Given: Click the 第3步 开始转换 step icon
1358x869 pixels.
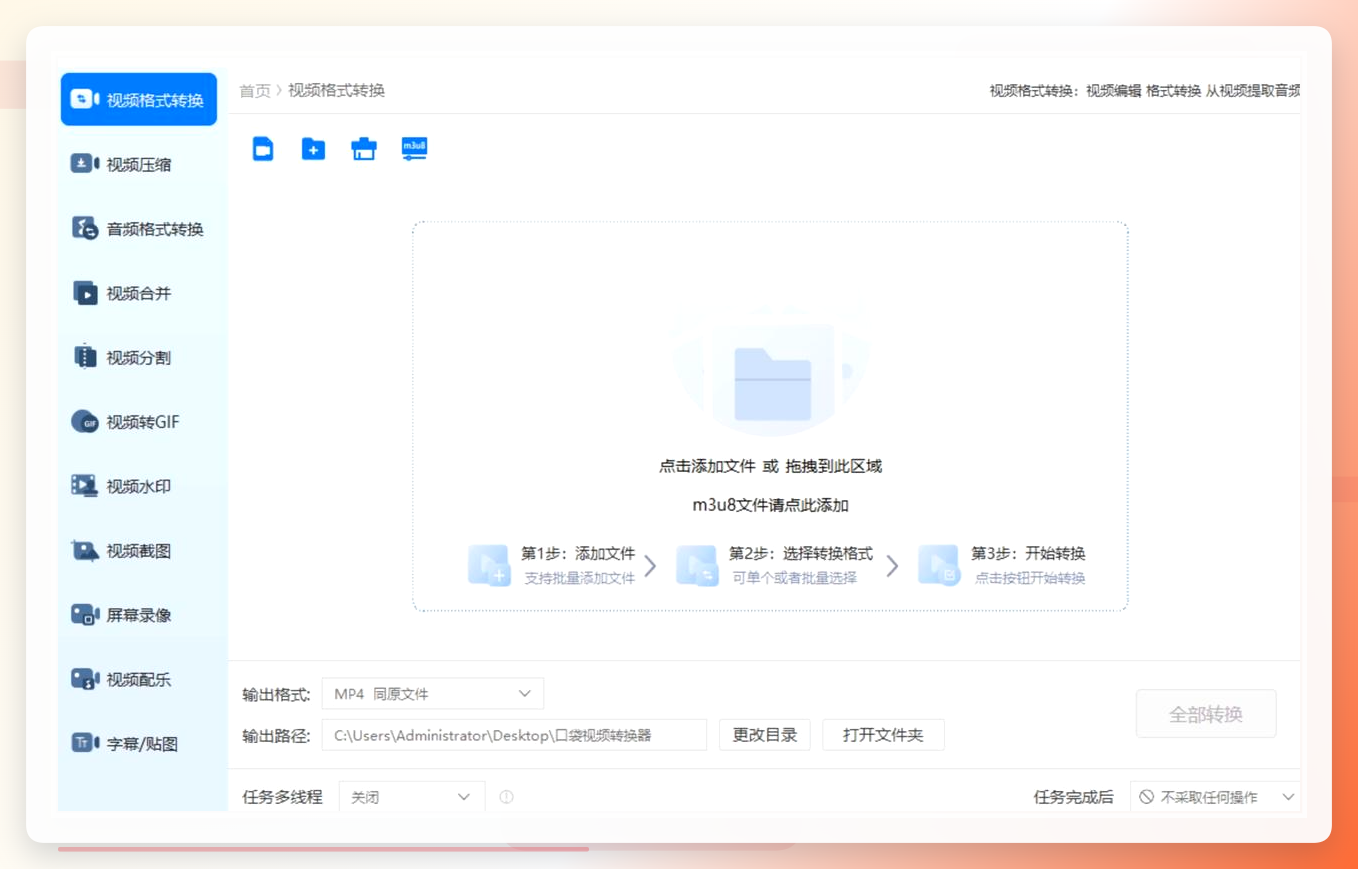Looking at the screenshot, I should click(939, 565).
